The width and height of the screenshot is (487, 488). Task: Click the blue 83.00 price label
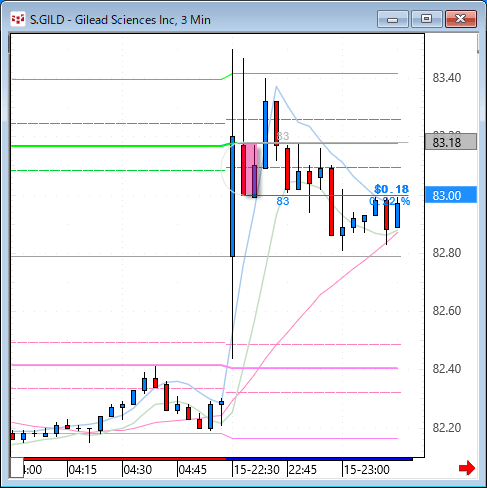[451, 195]
